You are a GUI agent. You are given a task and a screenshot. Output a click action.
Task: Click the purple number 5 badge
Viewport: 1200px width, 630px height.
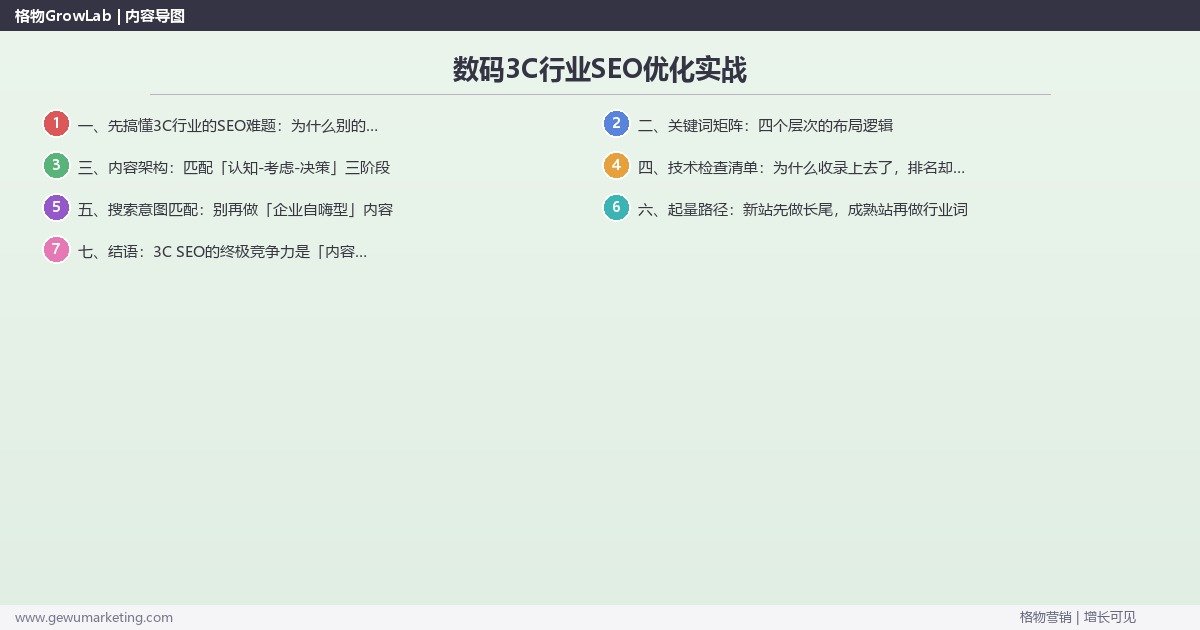pyautogui.click(x=56, y=208)
